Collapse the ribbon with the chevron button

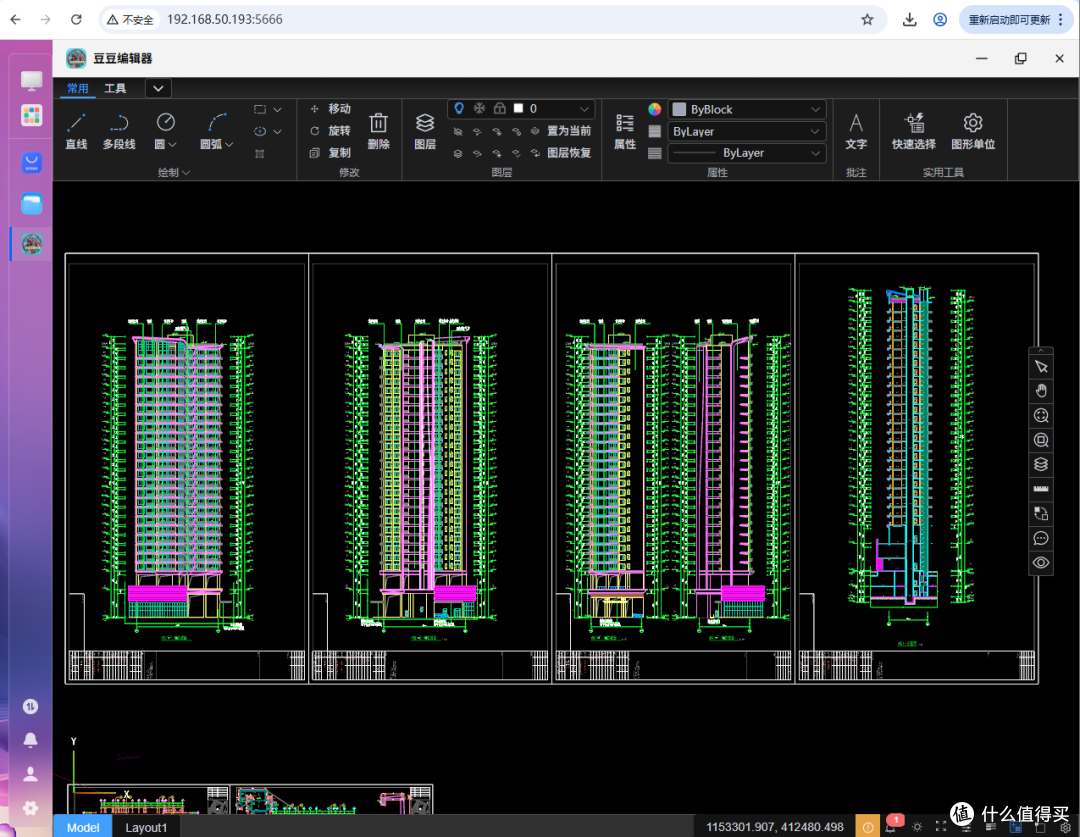point(158,88)
